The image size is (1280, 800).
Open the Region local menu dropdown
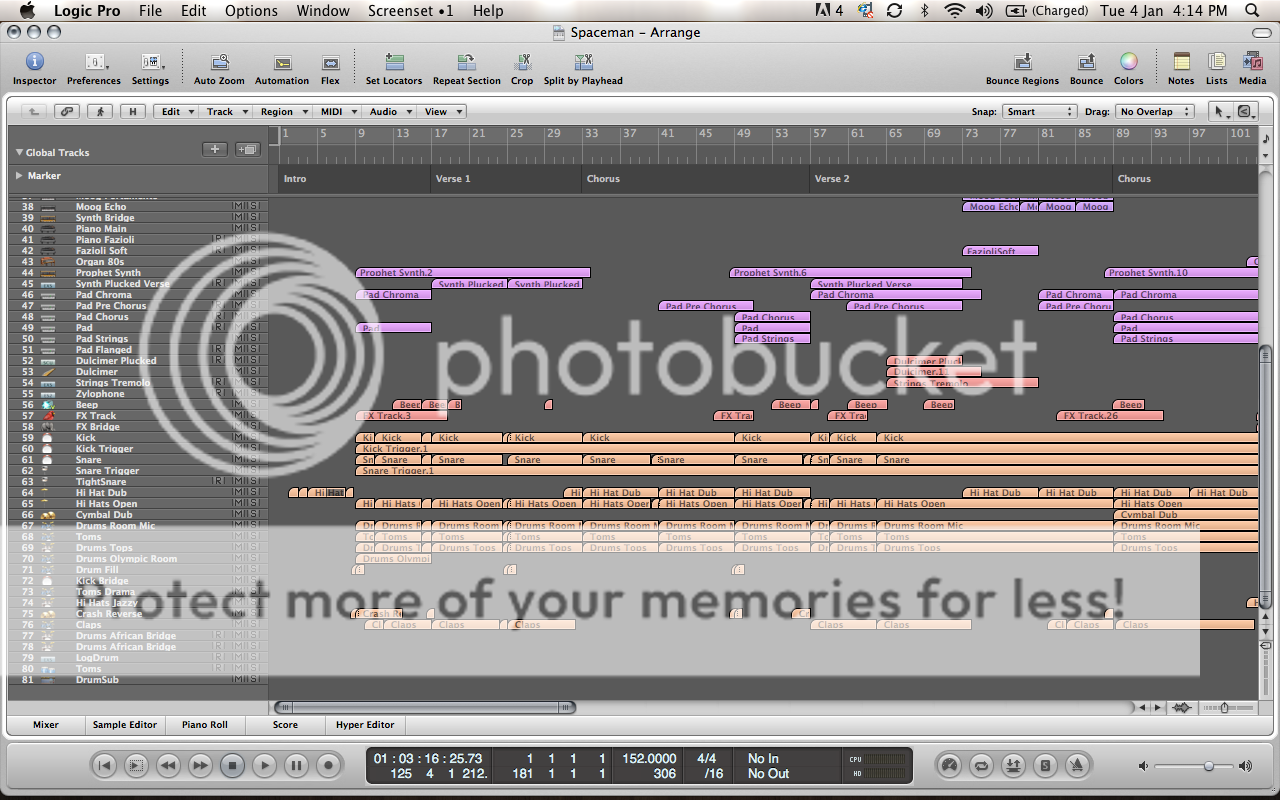(x=282, y=112)
